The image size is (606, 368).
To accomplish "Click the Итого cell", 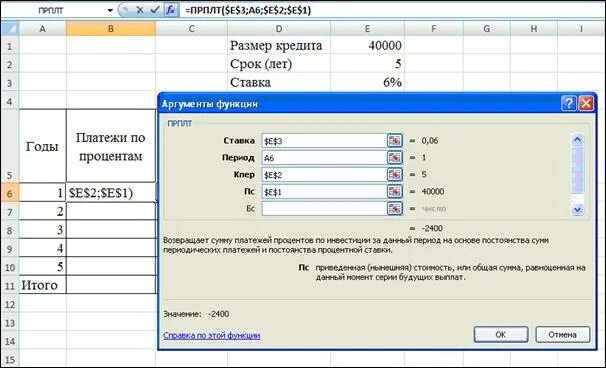I will 43,285.
